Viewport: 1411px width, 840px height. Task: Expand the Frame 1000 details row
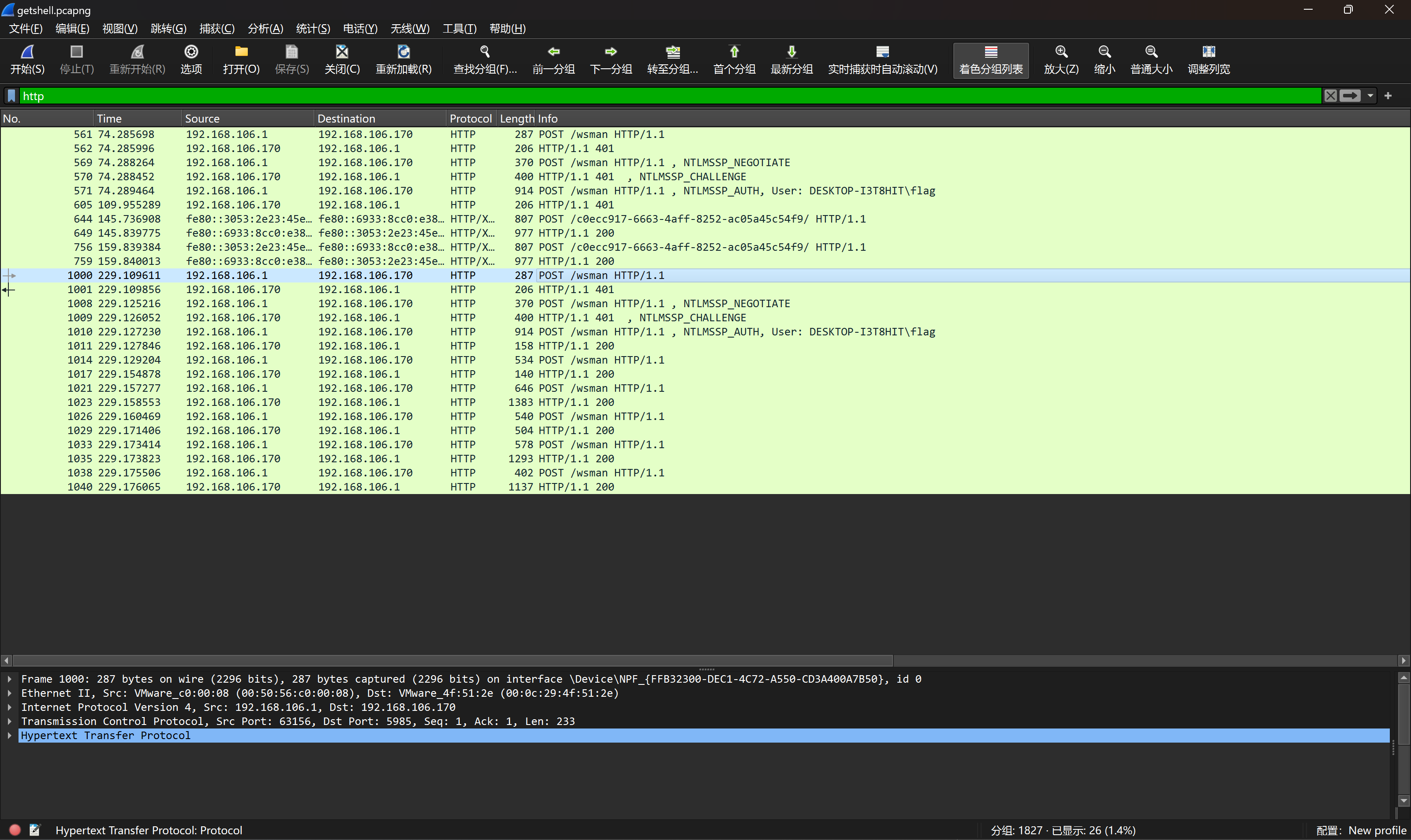pyautogui.click(x=10, y=679)
